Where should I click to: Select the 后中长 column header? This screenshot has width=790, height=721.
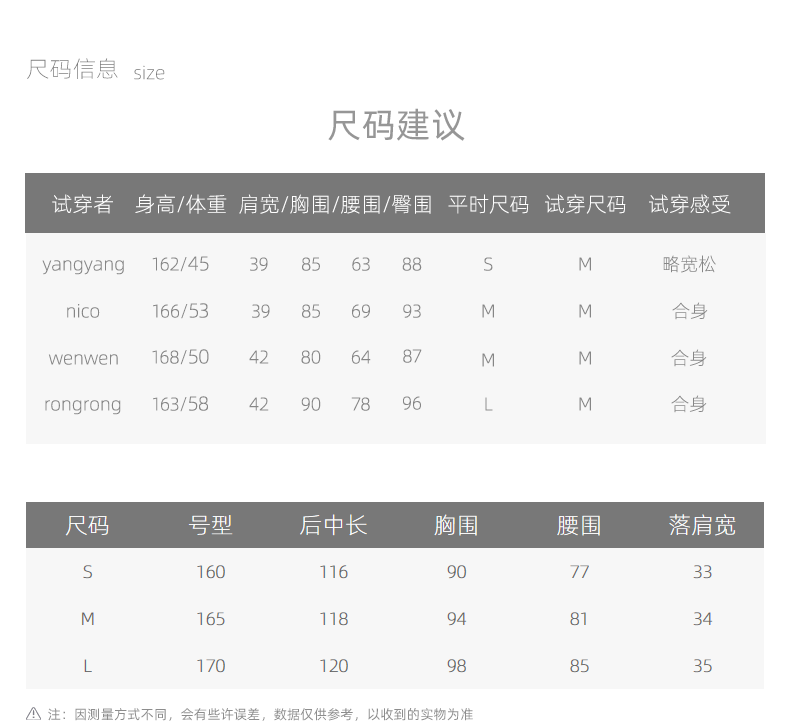click(x=334, y=525)
